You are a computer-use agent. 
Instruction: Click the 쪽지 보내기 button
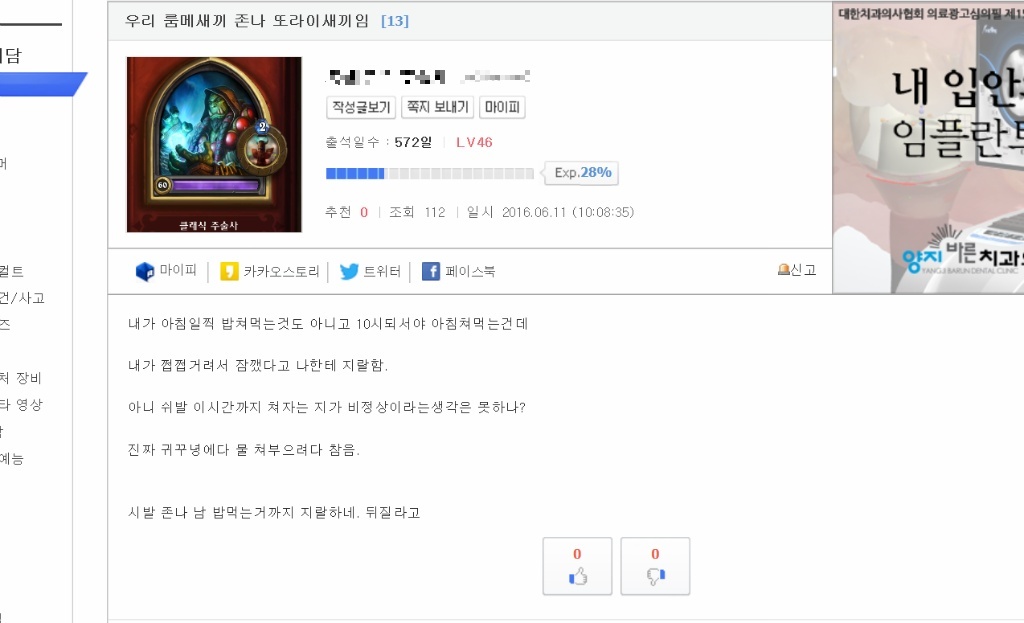[x=438, y=107]
